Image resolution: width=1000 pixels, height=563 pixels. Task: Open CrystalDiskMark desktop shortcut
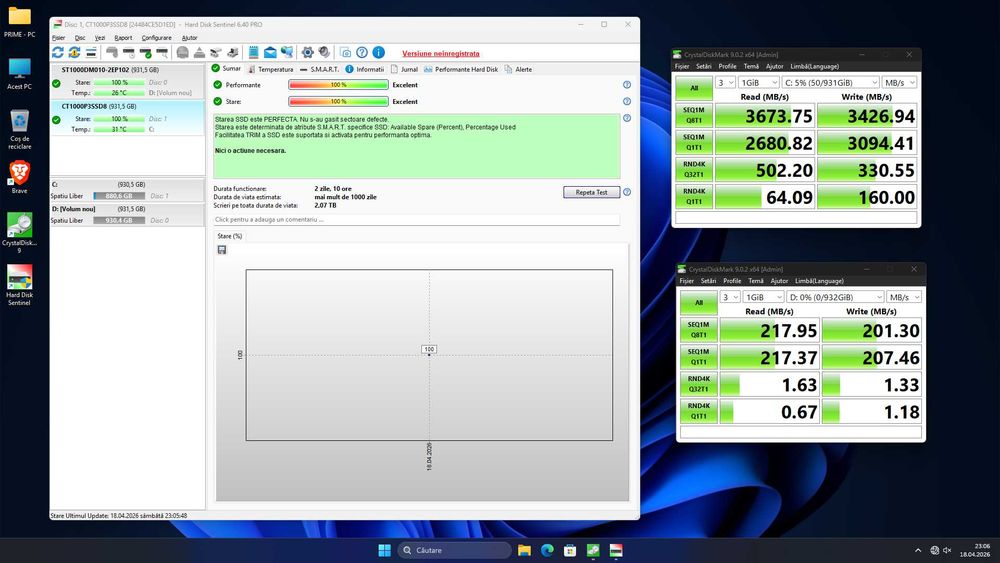click(19, 232)
